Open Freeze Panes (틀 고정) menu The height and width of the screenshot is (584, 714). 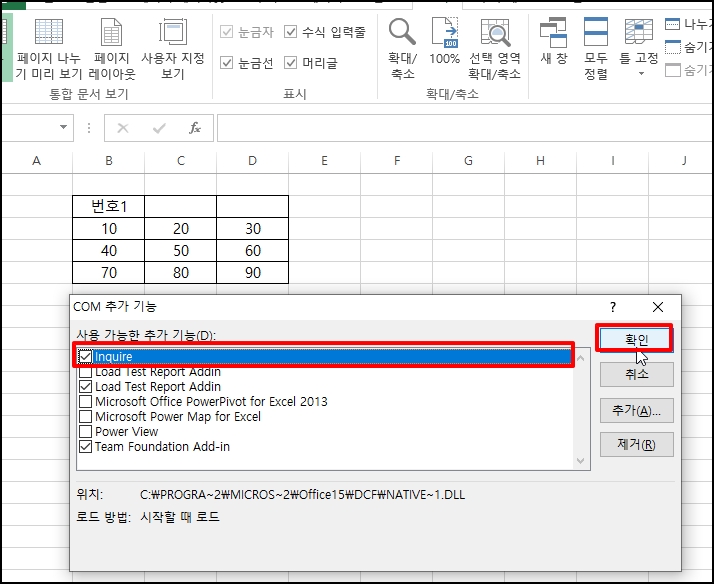coord(638,47)
